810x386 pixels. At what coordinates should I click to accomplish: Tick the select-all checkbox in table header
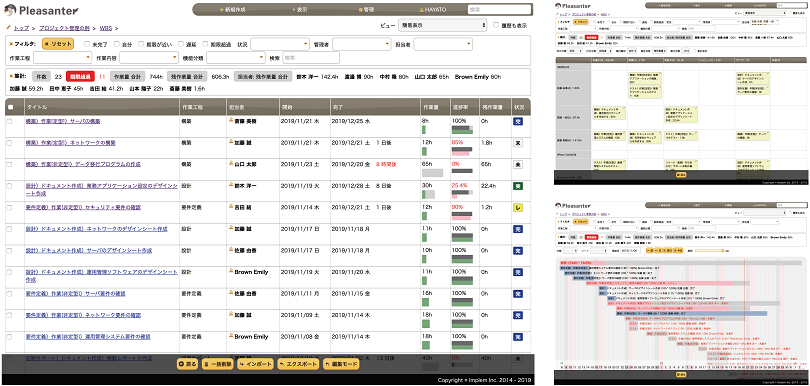point(10,107)
